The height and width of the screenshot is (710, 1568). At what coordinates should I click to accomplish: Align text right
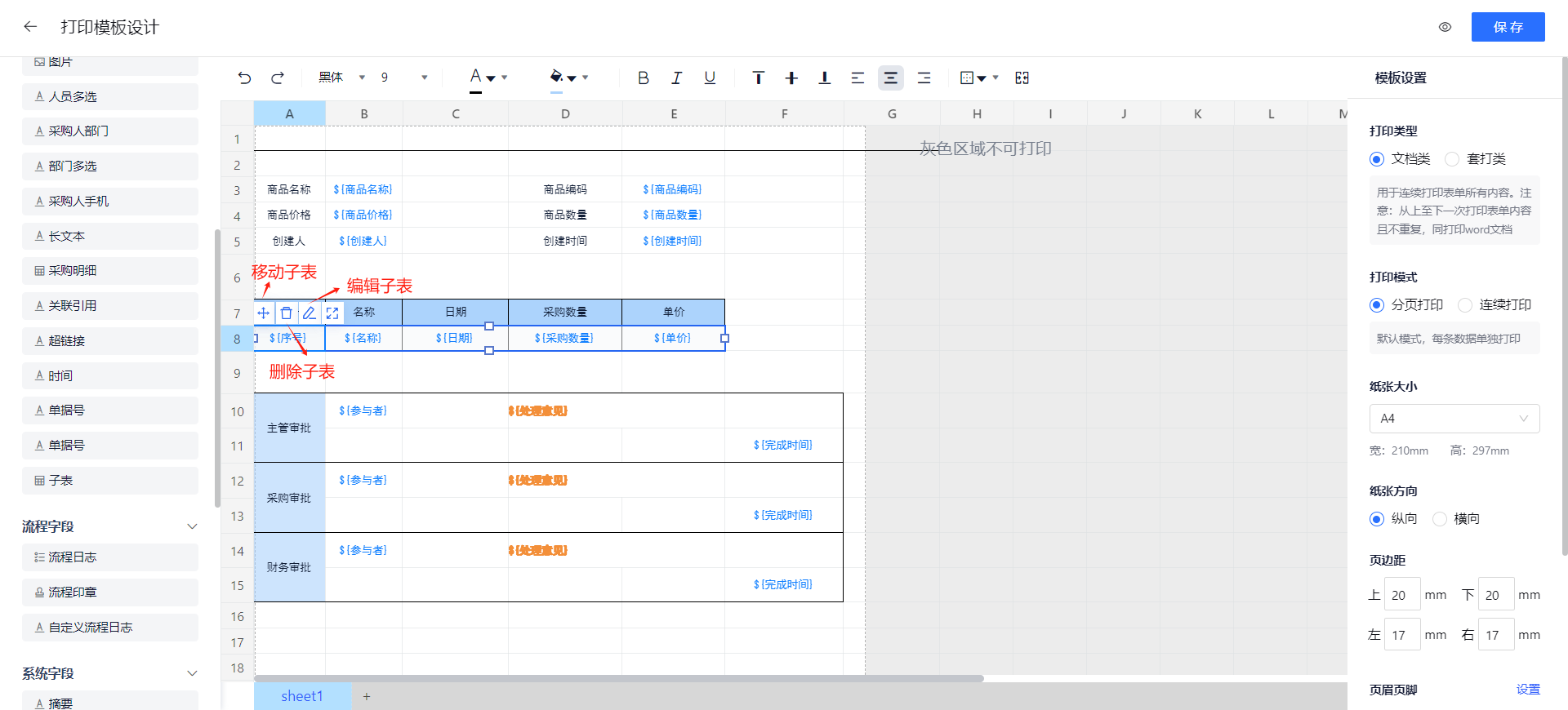924,78
